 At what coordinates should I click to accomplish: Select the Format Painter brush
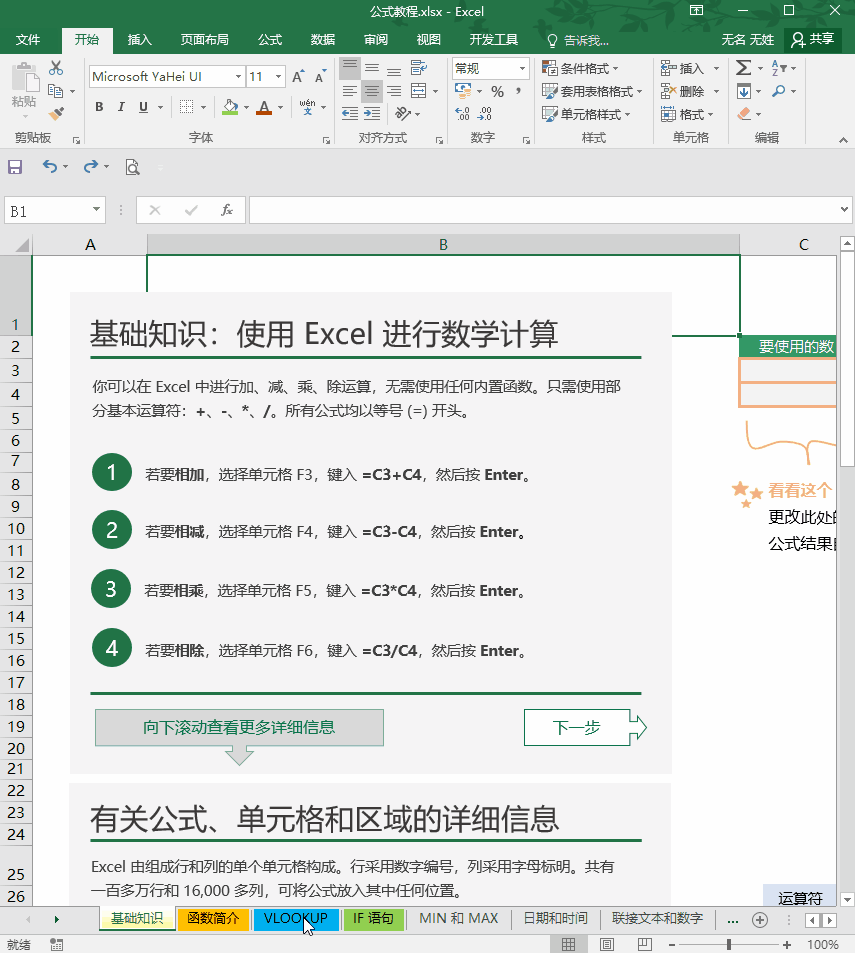point(56,113)
